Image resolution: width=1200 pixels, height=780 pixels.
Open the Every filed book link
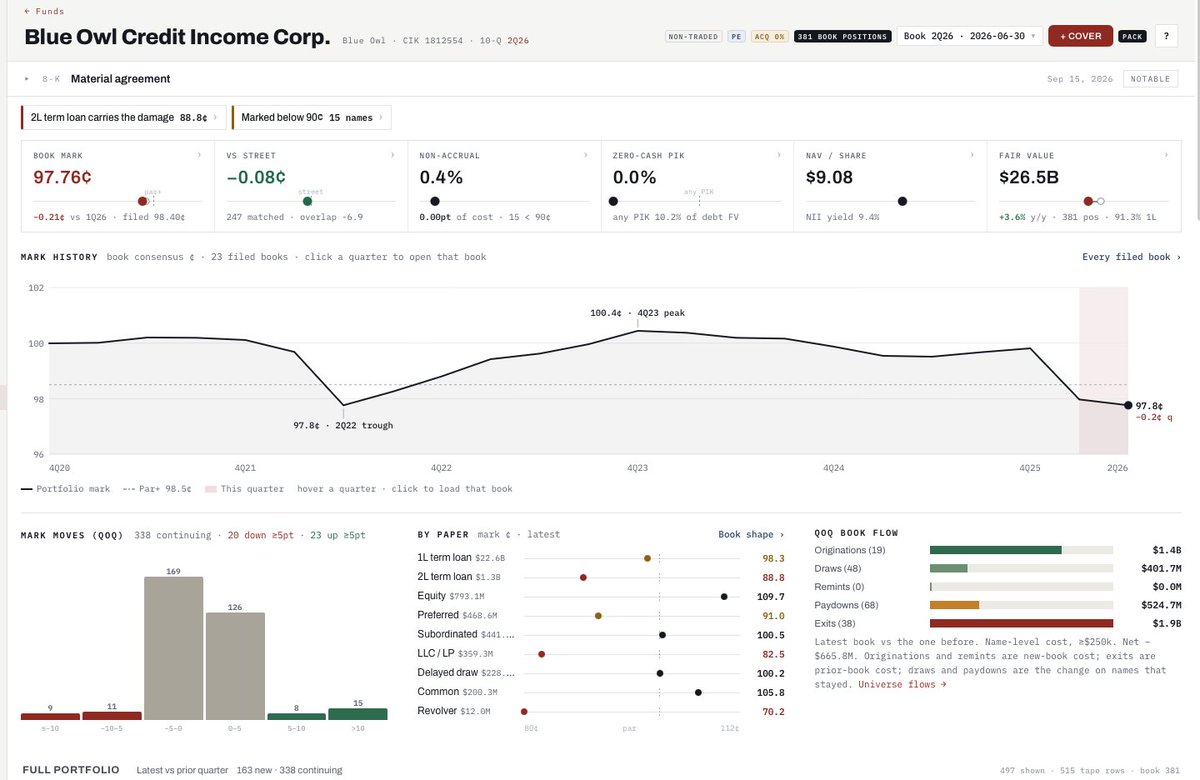pos(1130,257)
